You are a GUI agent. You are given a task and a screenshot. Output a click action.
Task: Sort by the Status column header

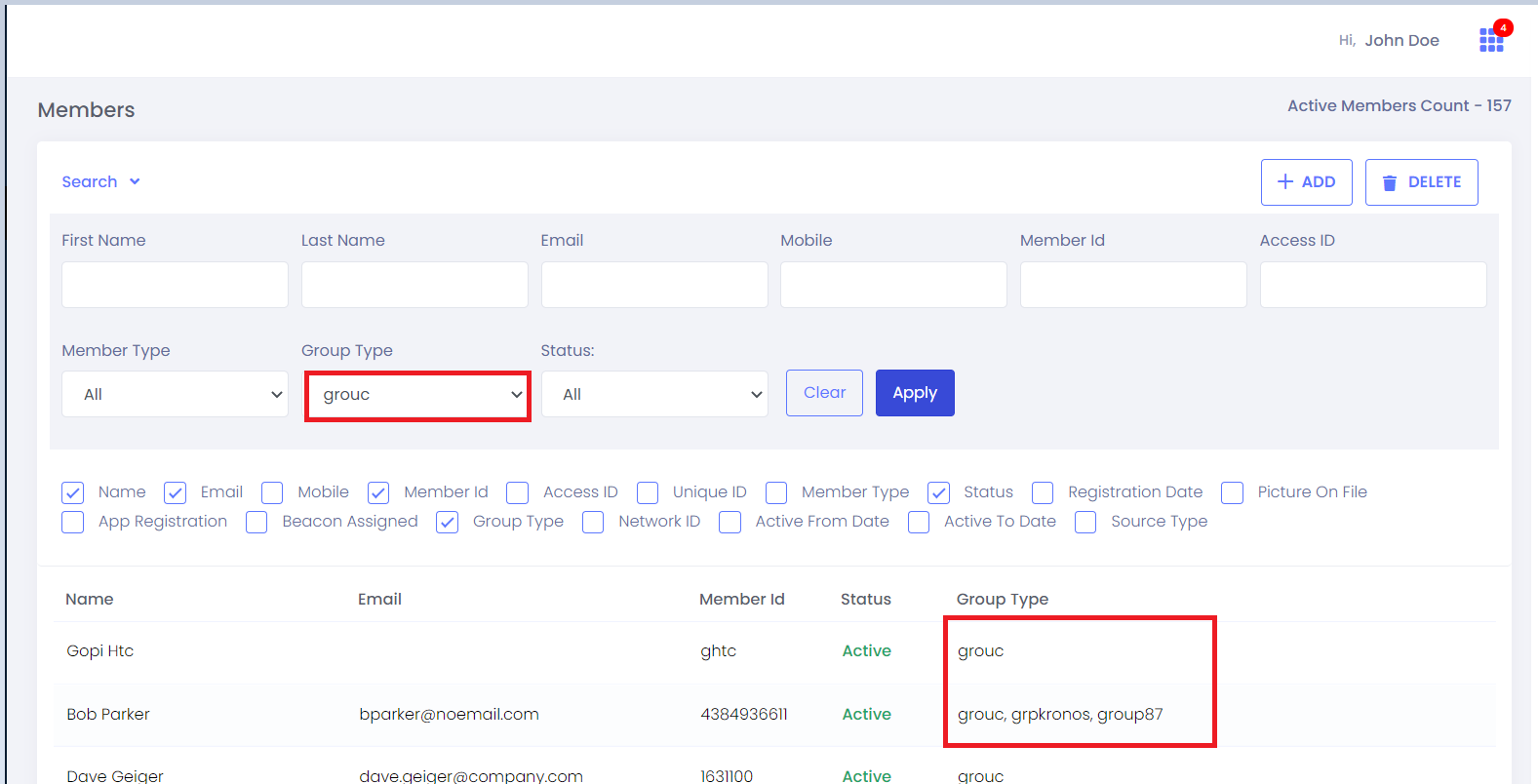(866, 599)
